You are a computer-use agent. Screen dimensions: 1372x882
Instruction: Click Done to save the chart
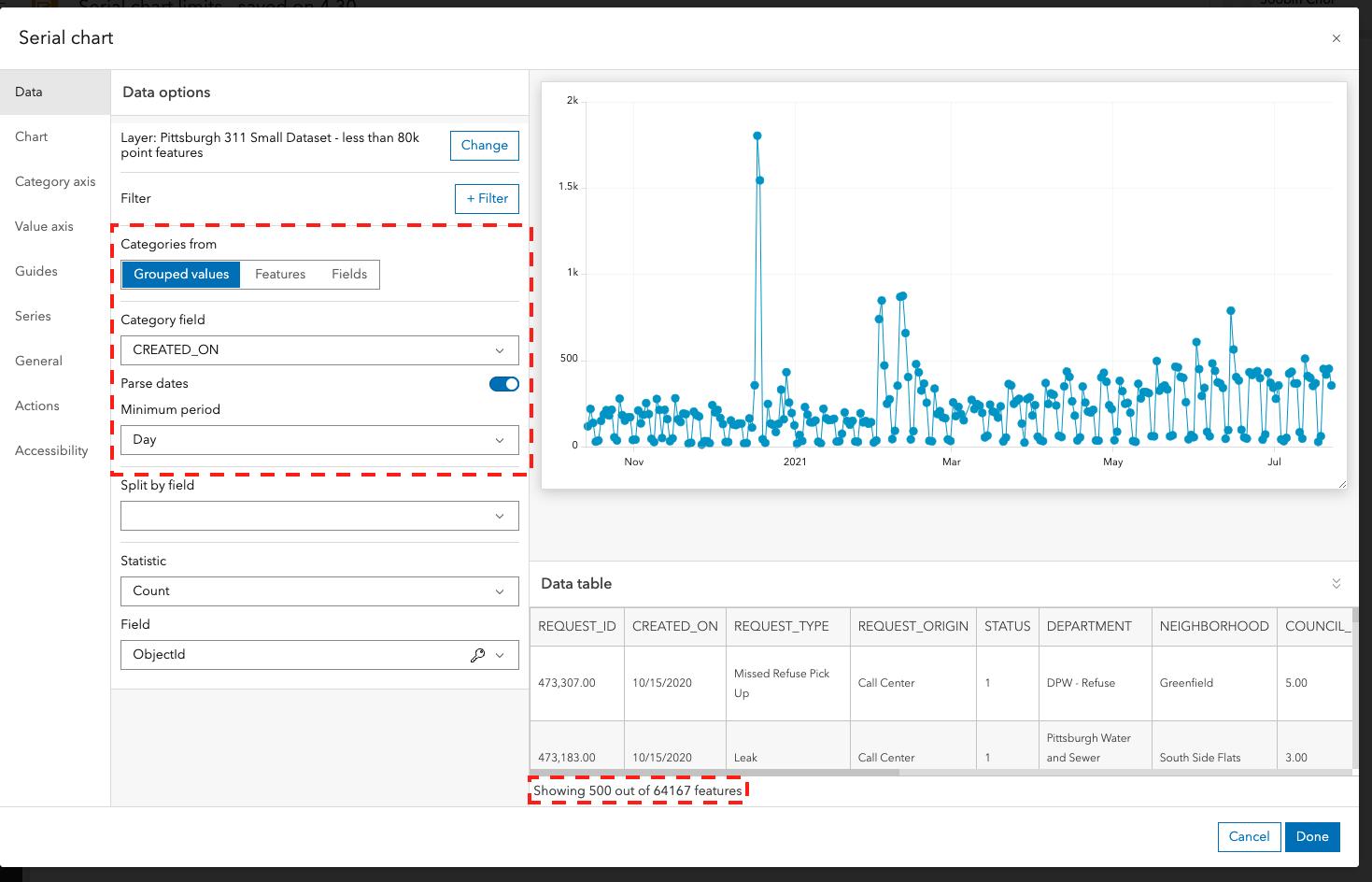(x=1311, y=836)
